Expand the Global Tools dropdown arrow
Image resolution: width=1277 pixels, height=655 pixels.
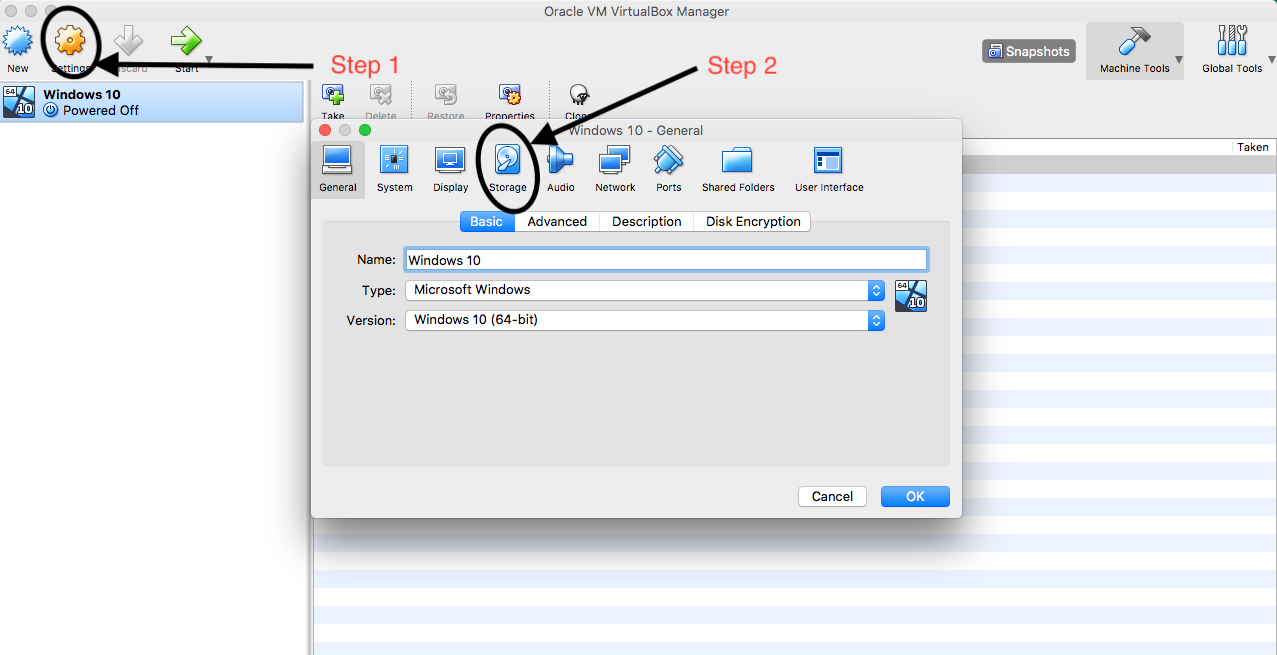point(1270,60)
